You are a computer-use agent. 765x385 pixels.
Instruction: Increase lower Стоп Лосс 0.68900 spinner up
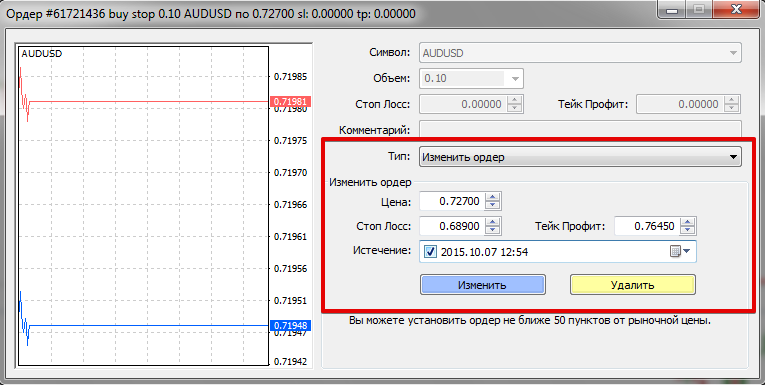point(493,222)
